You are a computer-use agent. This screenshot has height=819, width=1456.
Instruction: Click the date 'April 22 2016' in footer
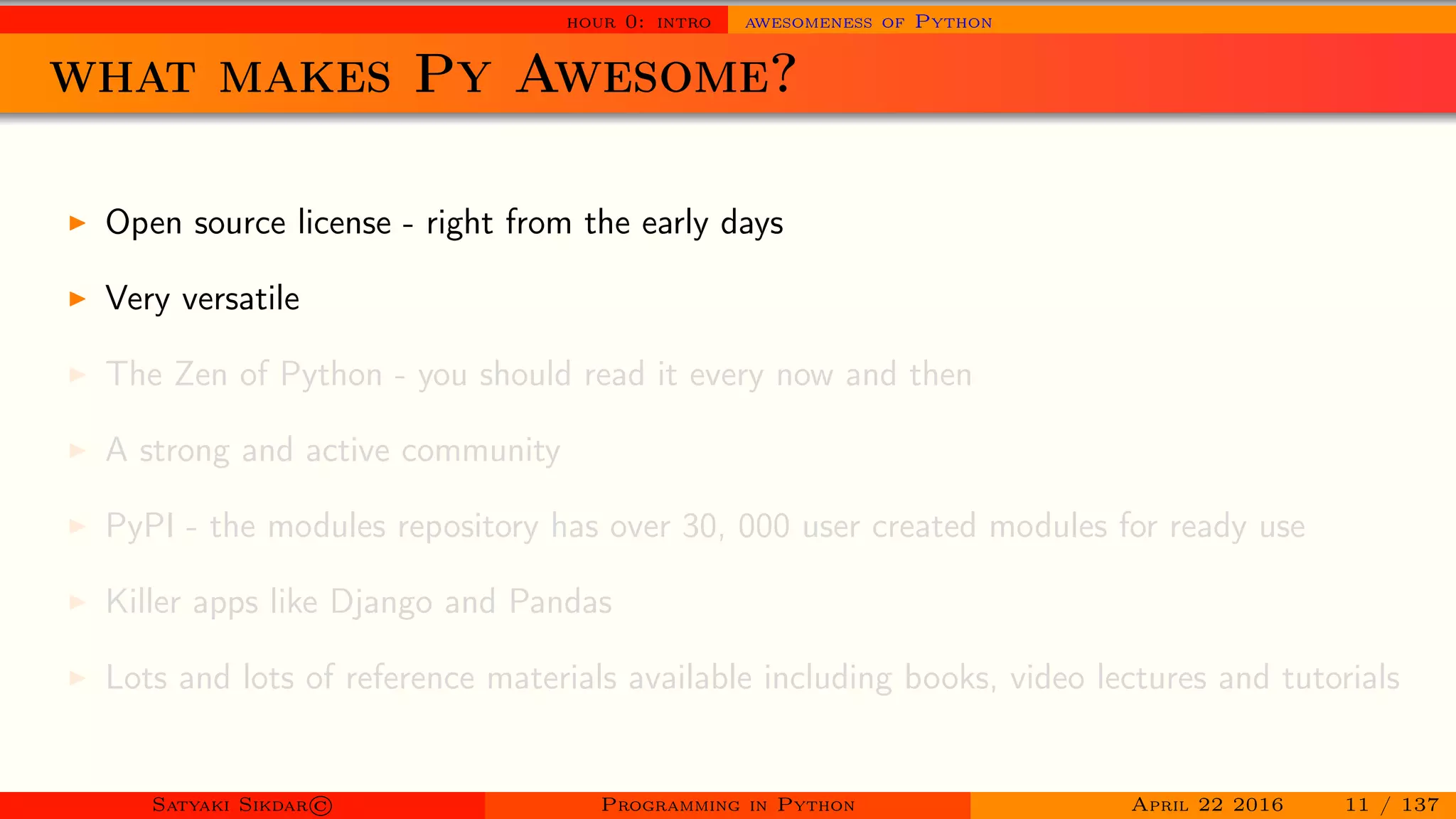(1207, 805)
